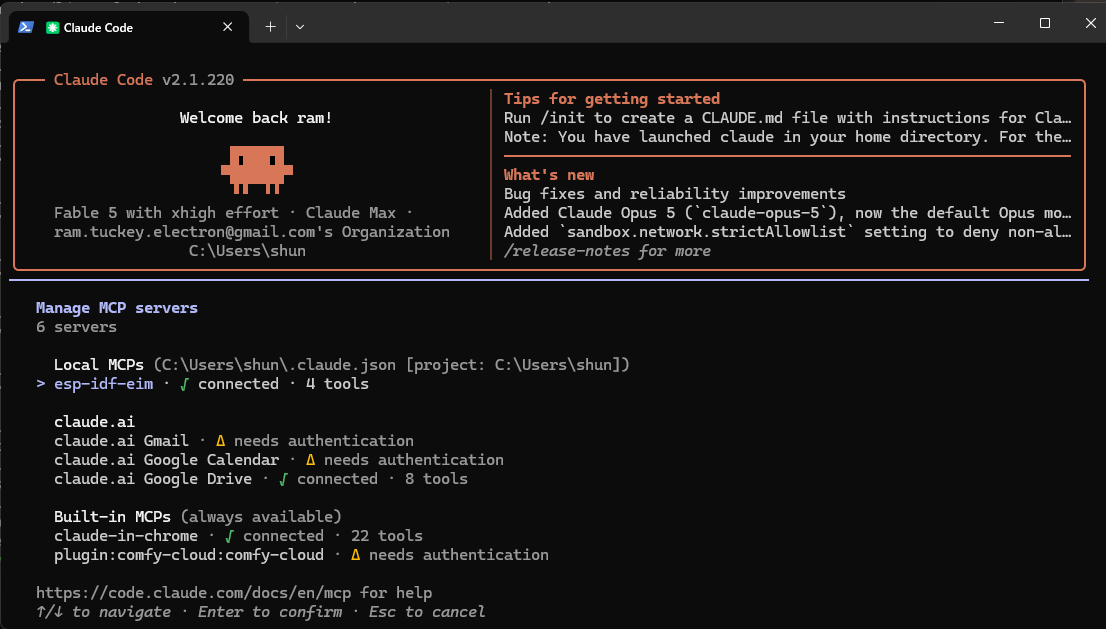Select the plugin:comfy-cloud:comfy-cloud server row
This screenshot has height=629, width=1106.
[301, 555]
